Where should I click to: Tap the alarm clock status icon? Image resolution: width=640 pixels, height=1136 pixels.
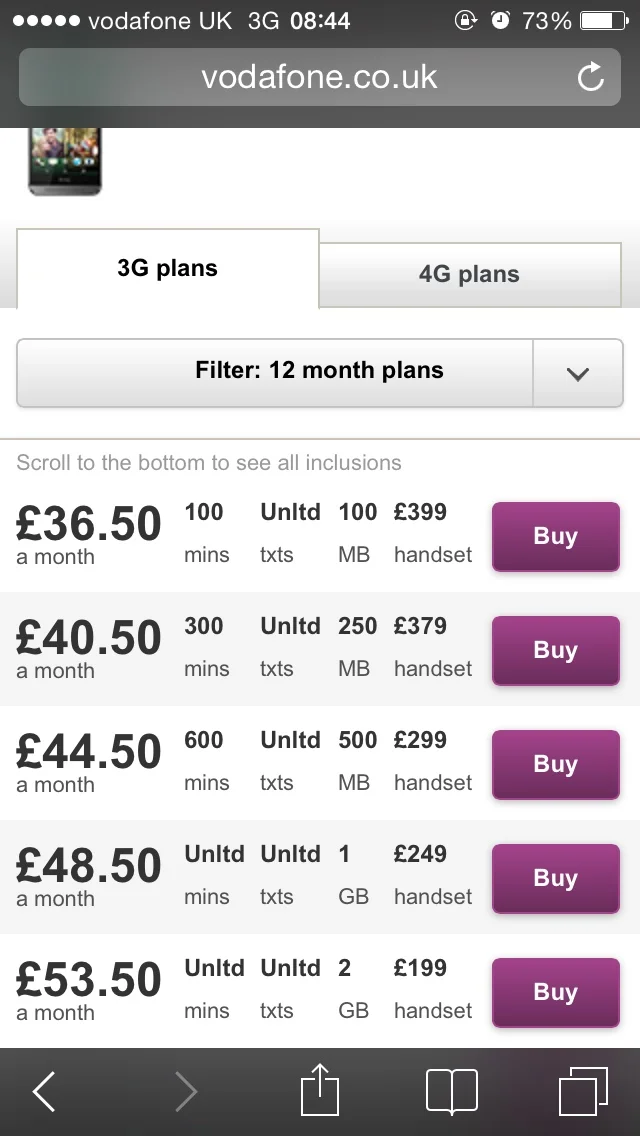(500, 20)
